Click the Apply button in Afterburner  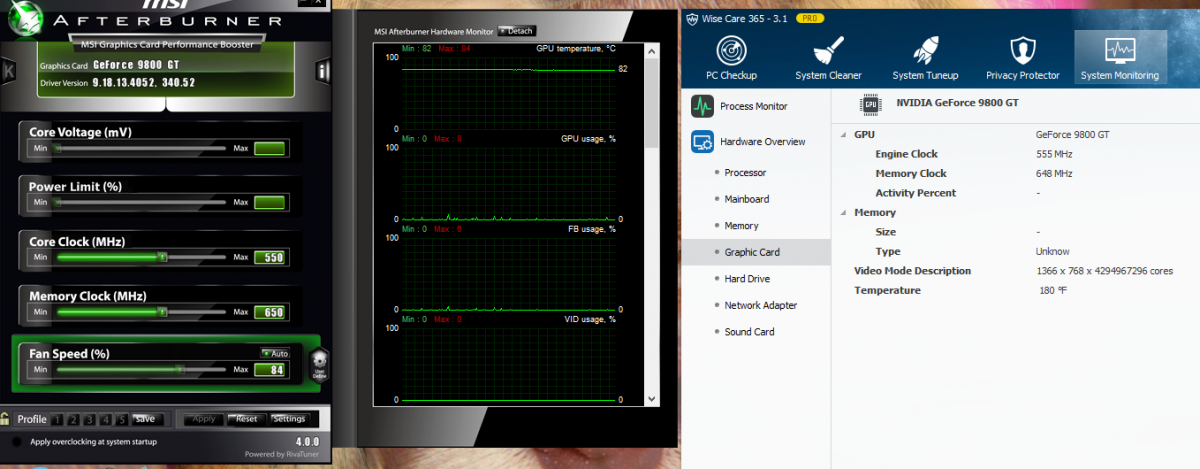click(x=204, y=419)
